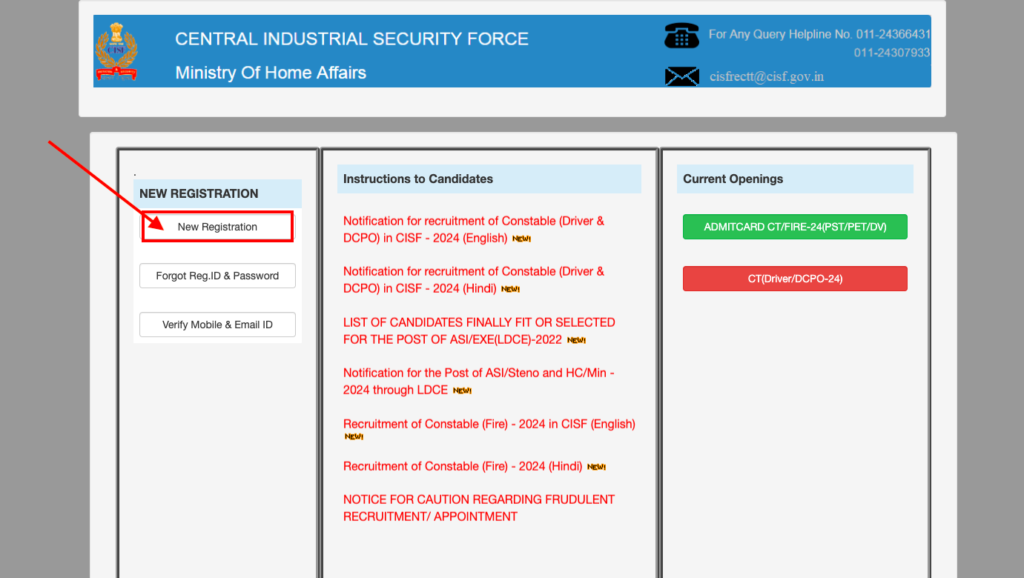Click NEW badge beside Constable Fire Hindi link
Viewport: 1024px width, 578px height.
[x=596, y=467]
